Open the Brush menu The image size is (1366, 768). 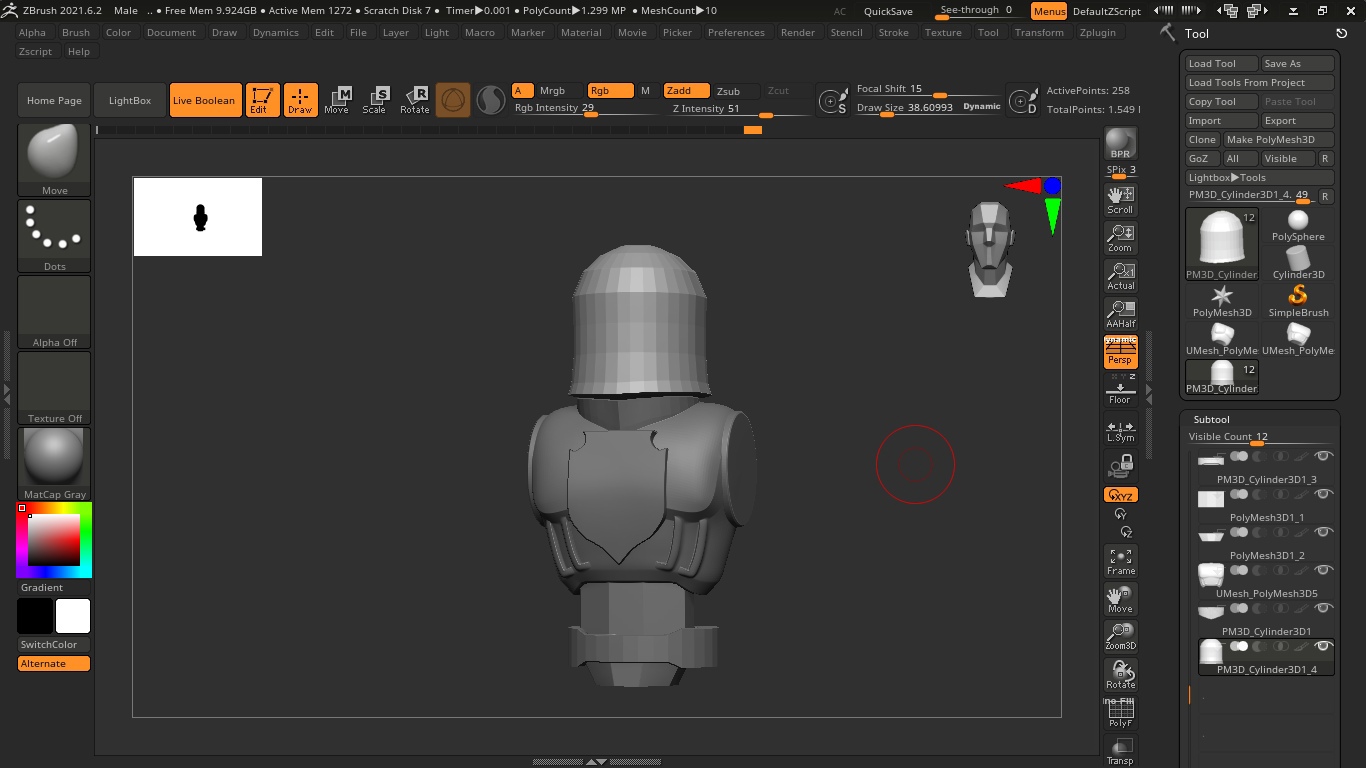(76, 32)
